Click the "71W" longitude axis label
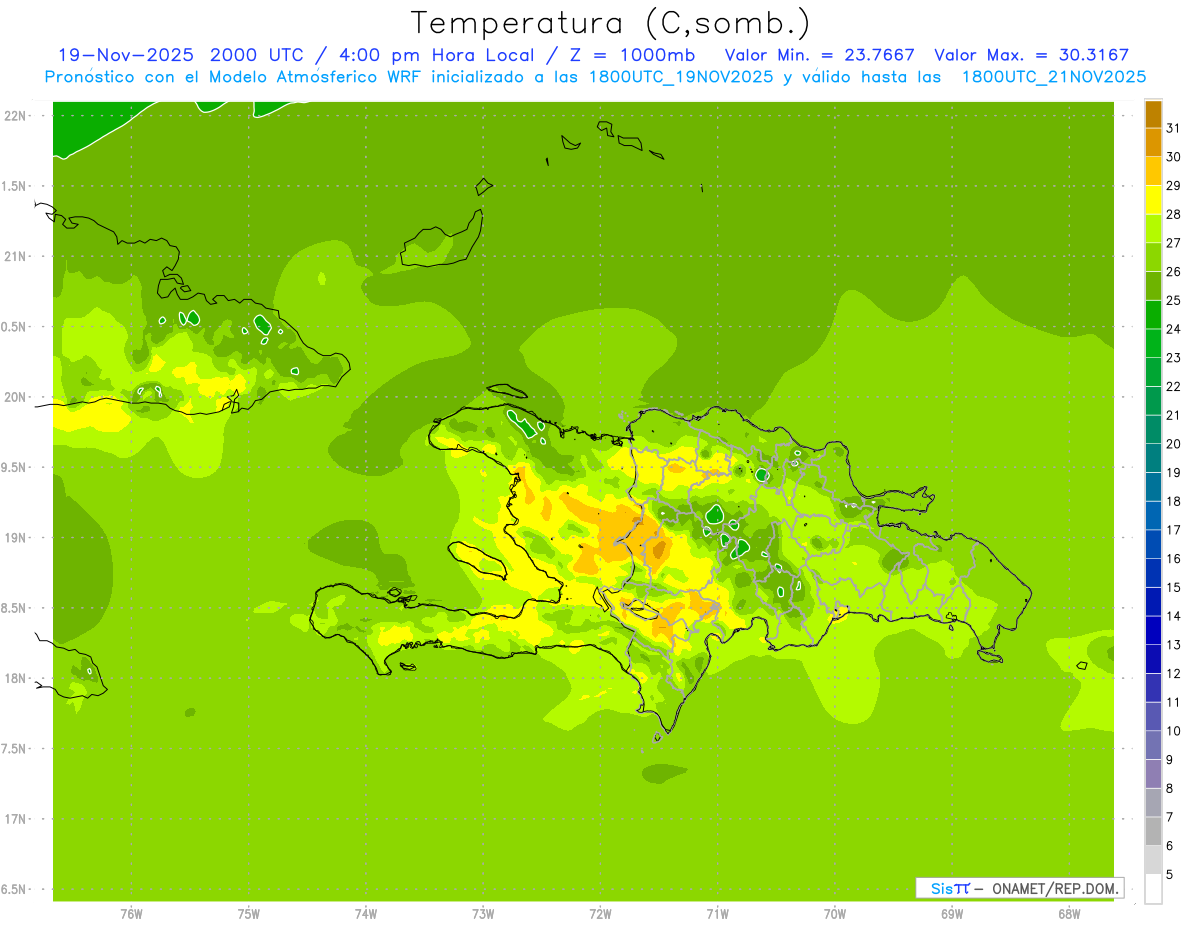 pos(717,914)
